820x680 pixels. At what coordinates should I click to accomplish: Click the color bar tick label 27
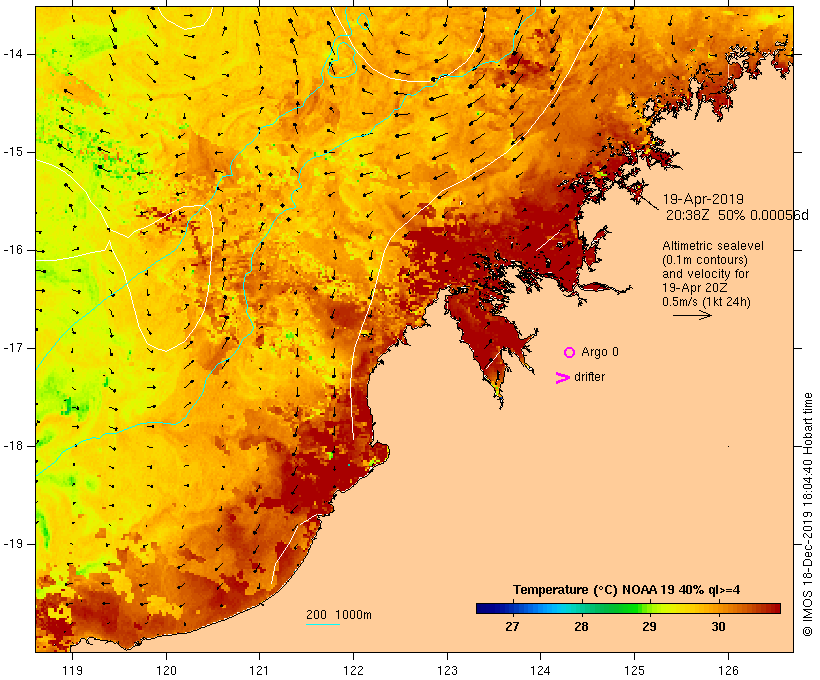pos(512,627)
